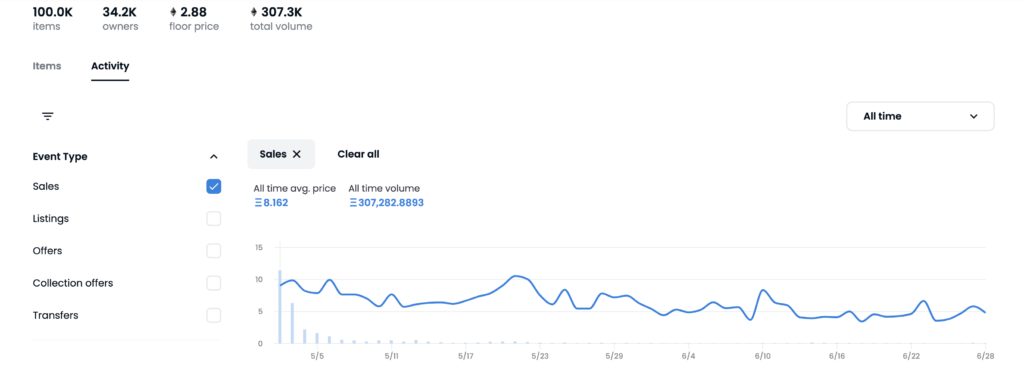Collapse the Event Type section chevron
This screenshot has width=1024, height=382.
click(213, 157)
